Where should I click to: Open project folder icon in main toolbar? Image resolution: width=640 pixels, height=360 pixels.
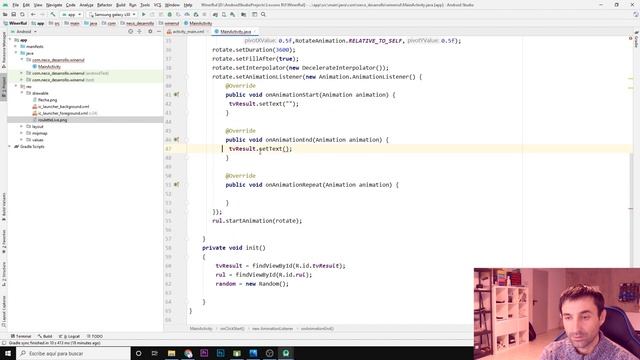coord(5,14)
